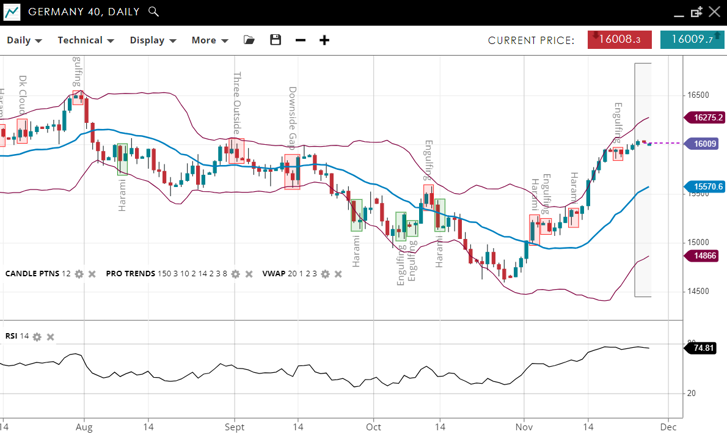Open saved chart with folder icon

click(x=249, y=40)
